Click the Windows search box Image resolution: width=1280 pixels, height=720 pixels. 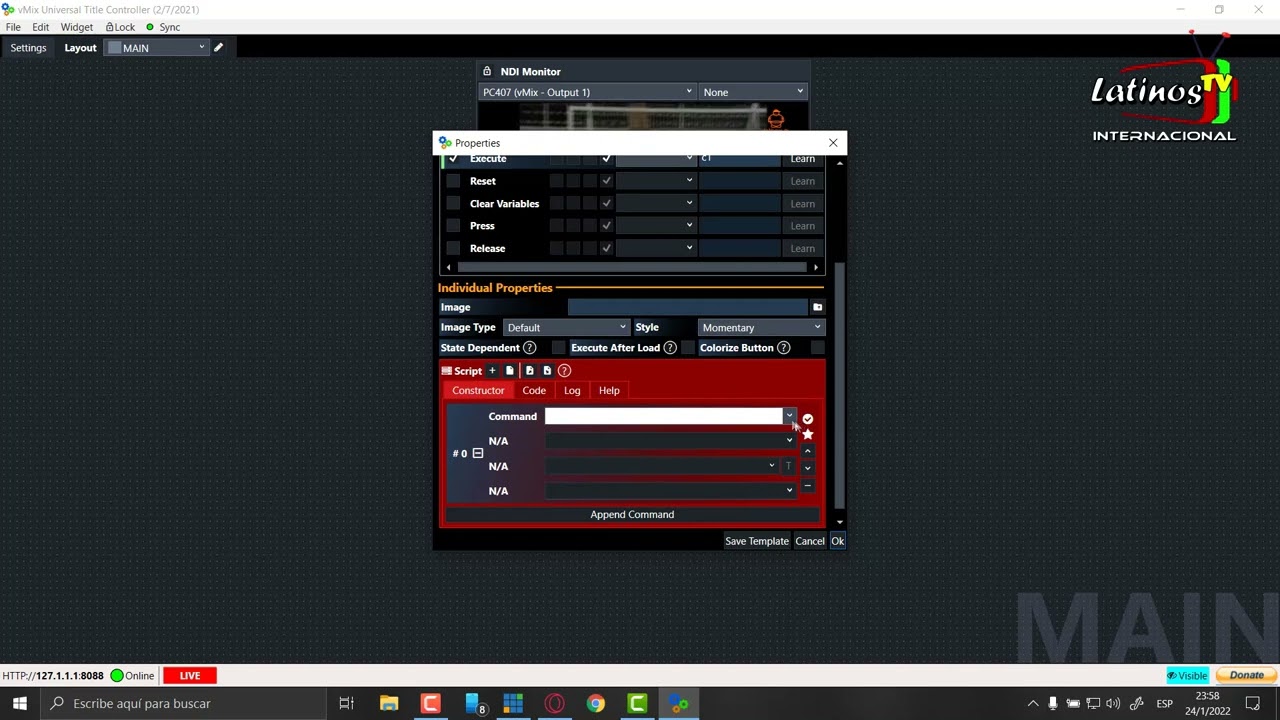pos(183,703)
